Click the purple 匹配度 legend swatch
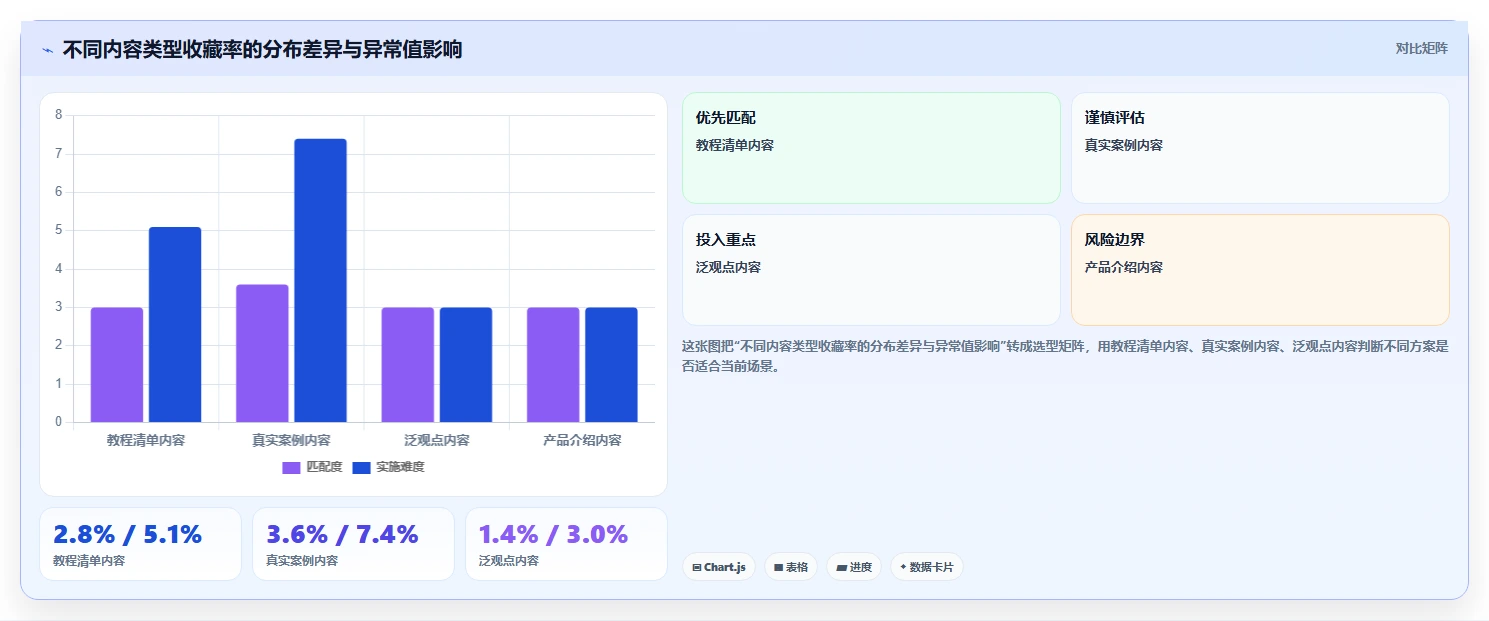1489x621 pixels. pyautogui.click(x=291, y=468)
